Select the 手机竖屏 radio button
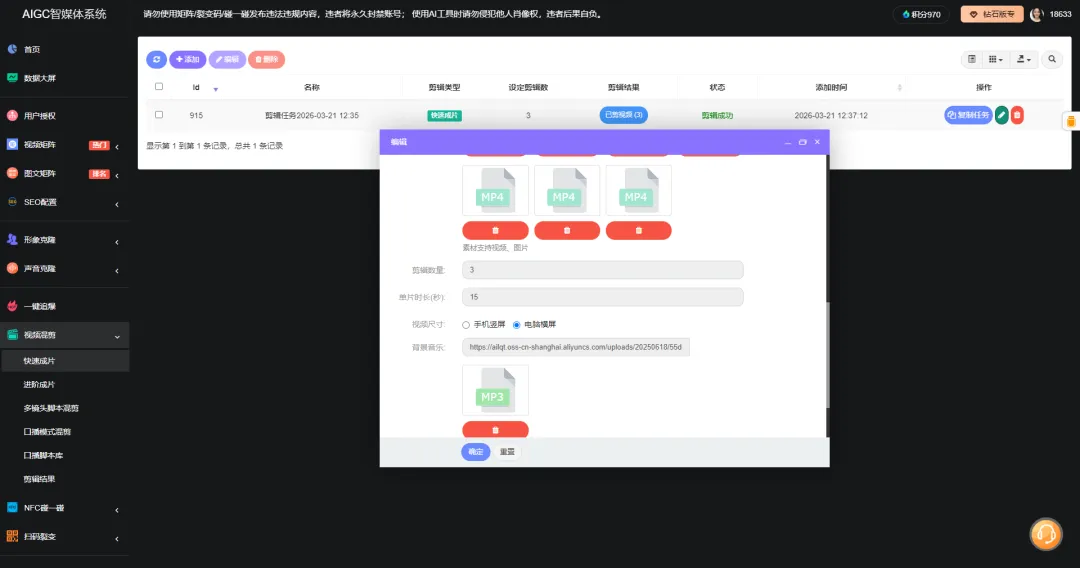This screenshot has height=568, width=1080. [466, 325]
